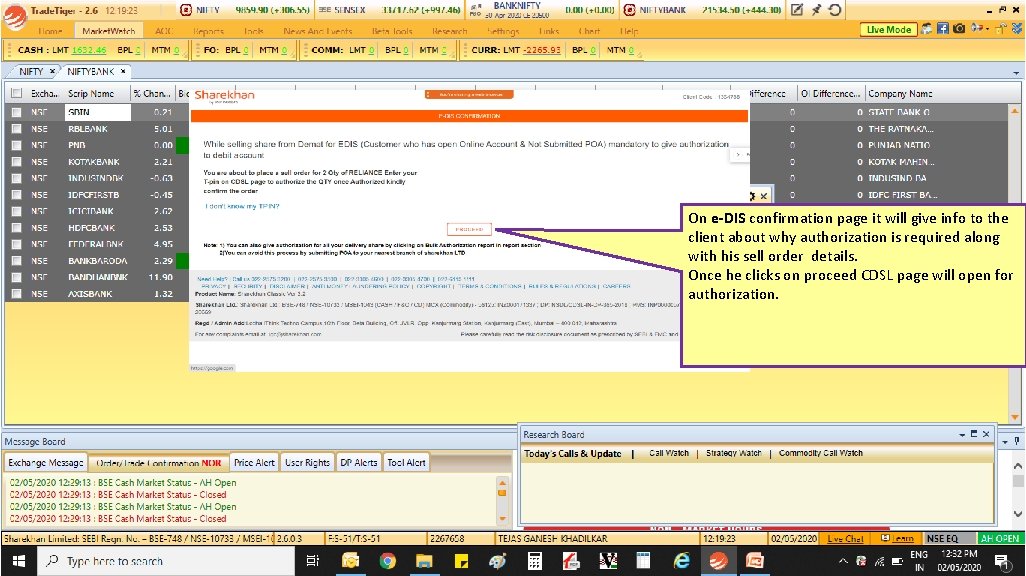The width and height of the screenshot is (1026, 576).
Task: Click in the Windows search box
Action: 168,561
